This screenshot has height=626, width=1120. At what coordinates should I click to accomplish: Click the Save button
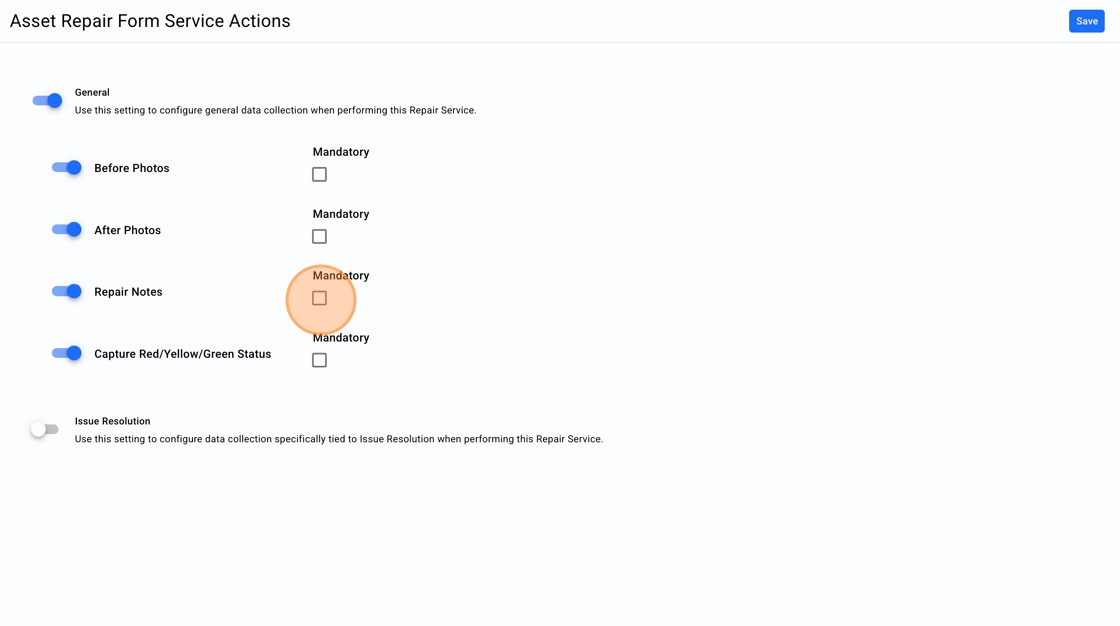(x=1086, y=21)
